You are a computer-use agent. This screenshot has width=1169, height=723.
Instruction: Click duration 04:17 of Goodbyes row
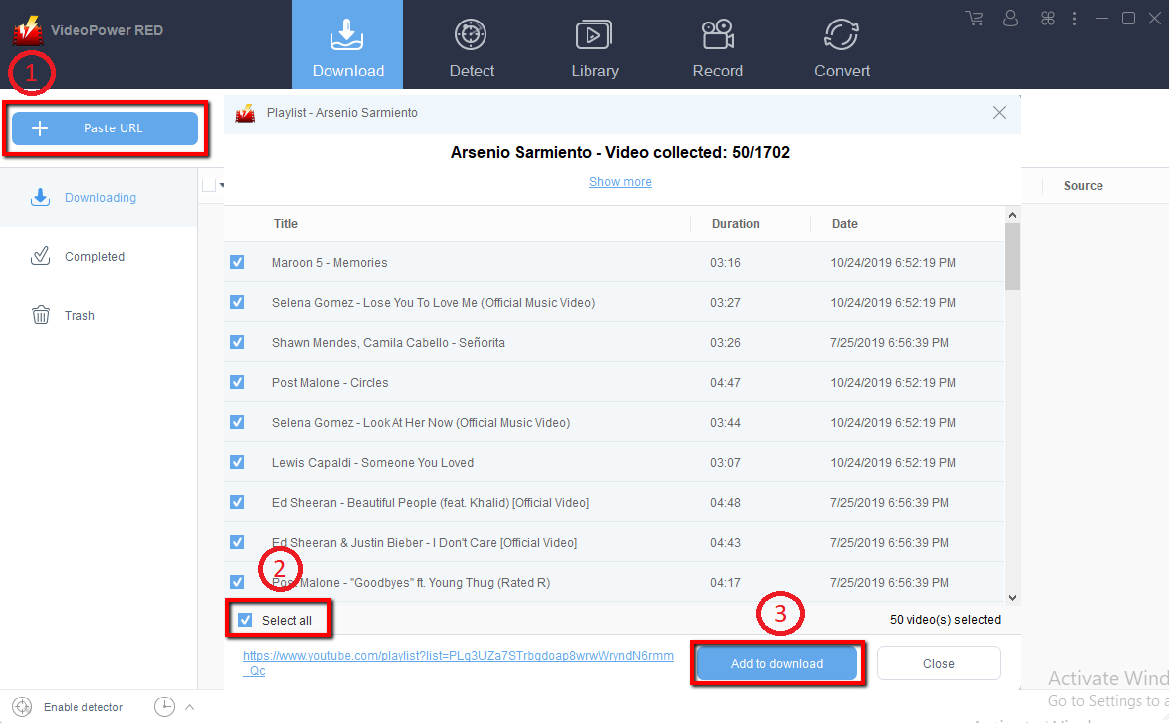[725, 582]
